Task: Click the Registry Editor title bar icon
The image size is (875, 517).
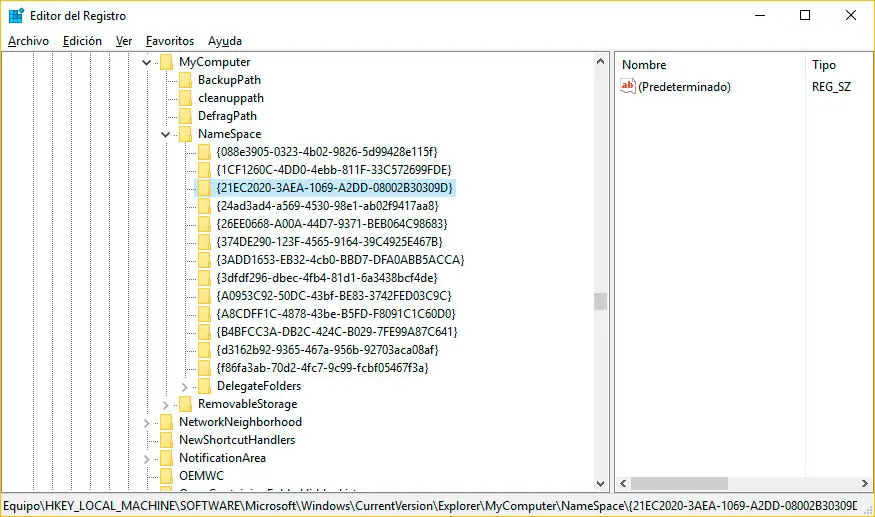Action: [16, 16]
